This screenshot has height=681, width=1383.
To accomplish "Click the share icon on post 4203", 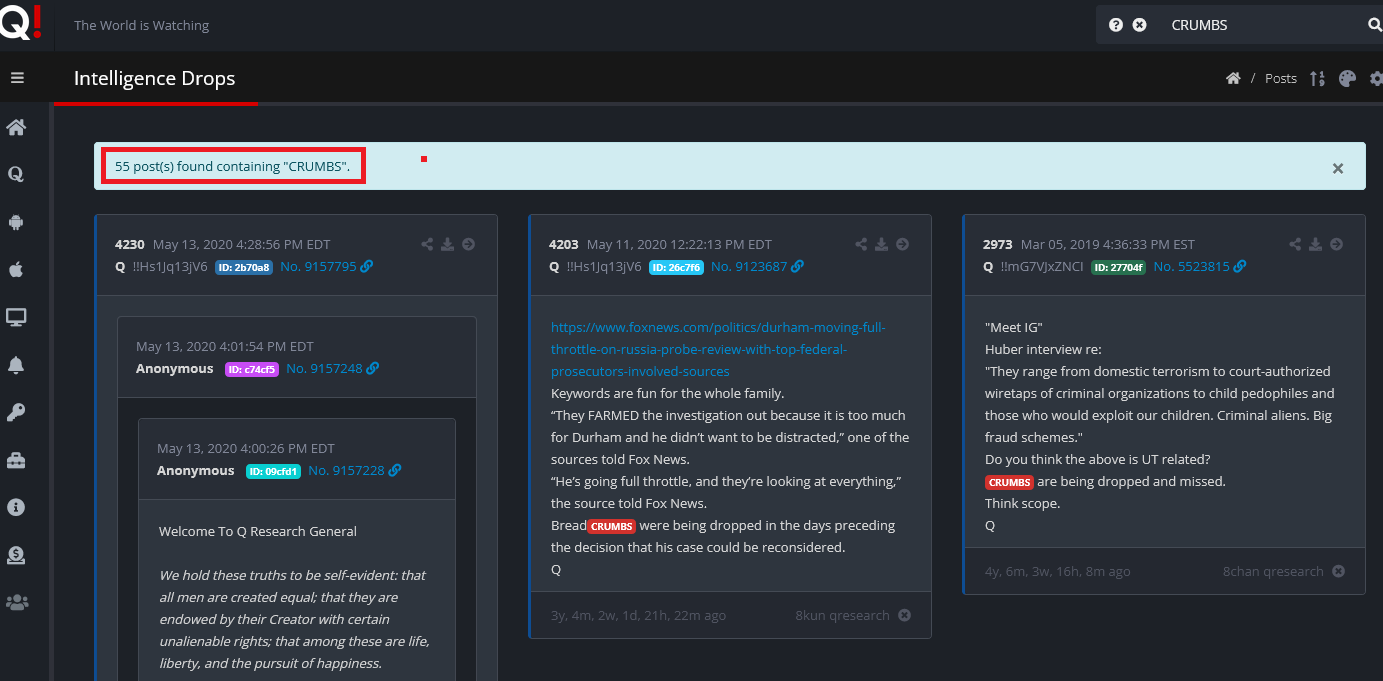I will [861, 244].
